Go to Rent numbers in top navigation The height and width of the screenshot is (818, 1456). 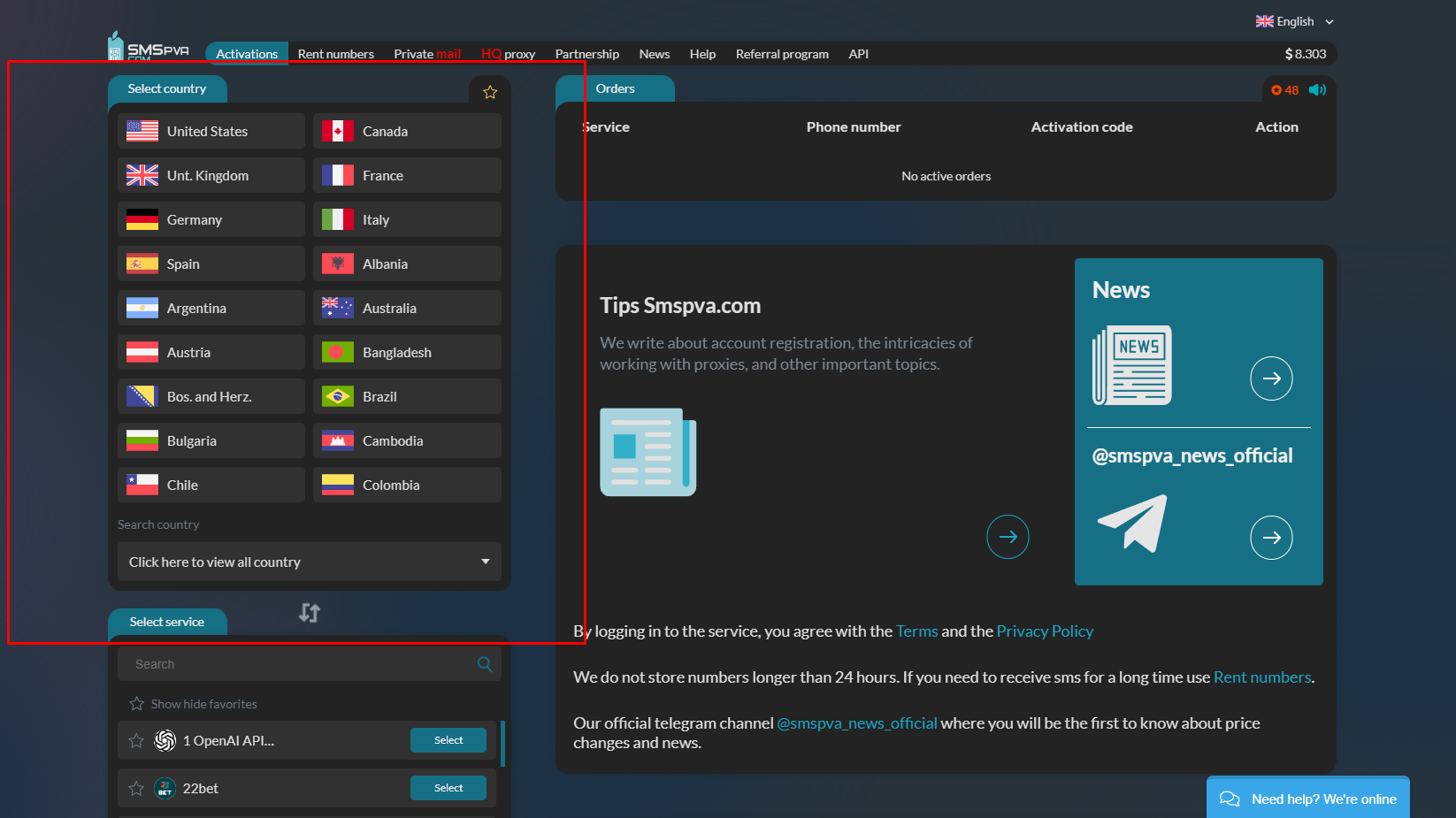[336, 54]
